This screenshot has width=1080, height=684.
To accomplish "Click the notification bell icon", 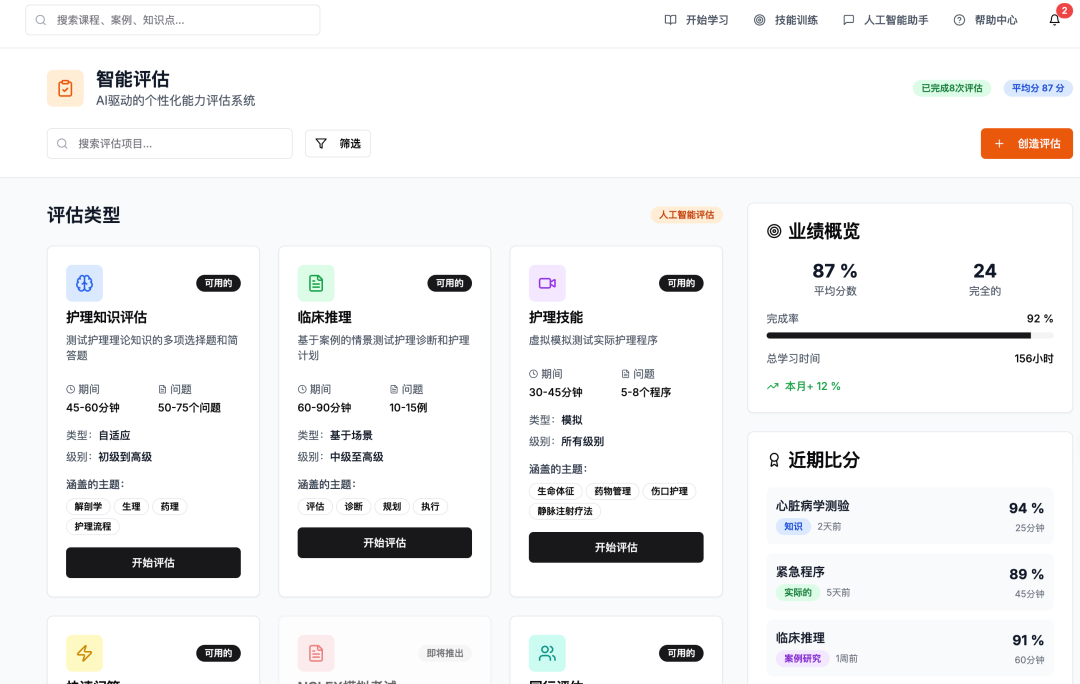I will pyautogui.click(x=1054, y=20).
